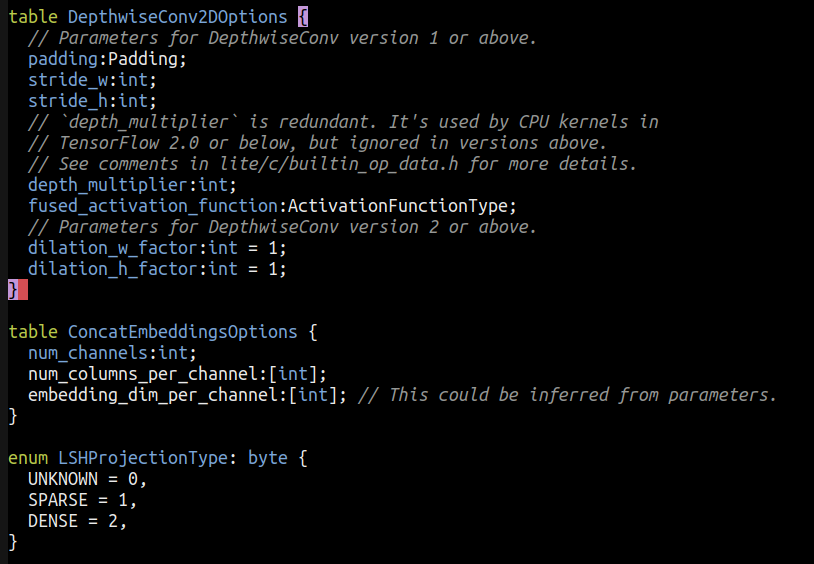
Task: Click the highlighted opening brace after DepthwiseConv2DOptions
Action: [303, 17]
